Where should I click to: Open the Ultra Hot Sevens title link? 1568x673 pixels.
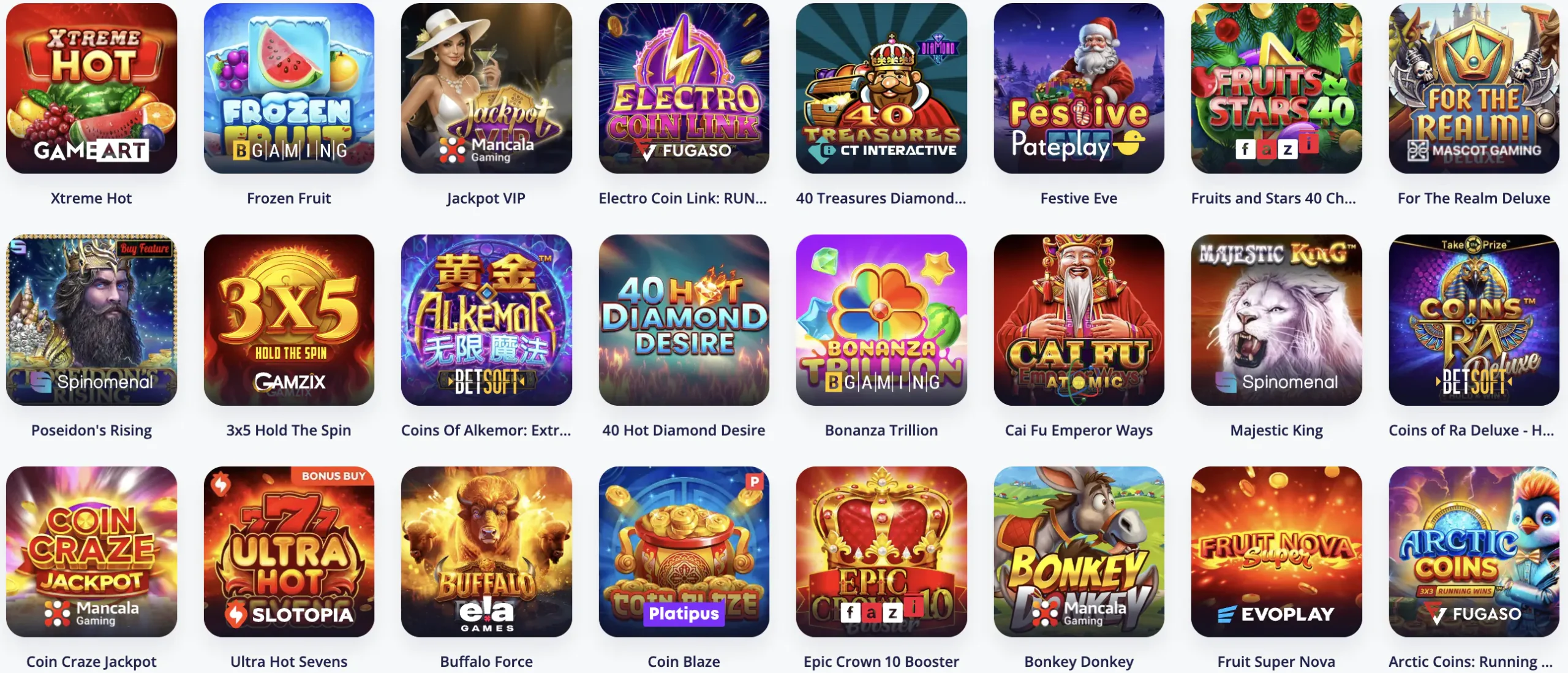pos(289,662)
